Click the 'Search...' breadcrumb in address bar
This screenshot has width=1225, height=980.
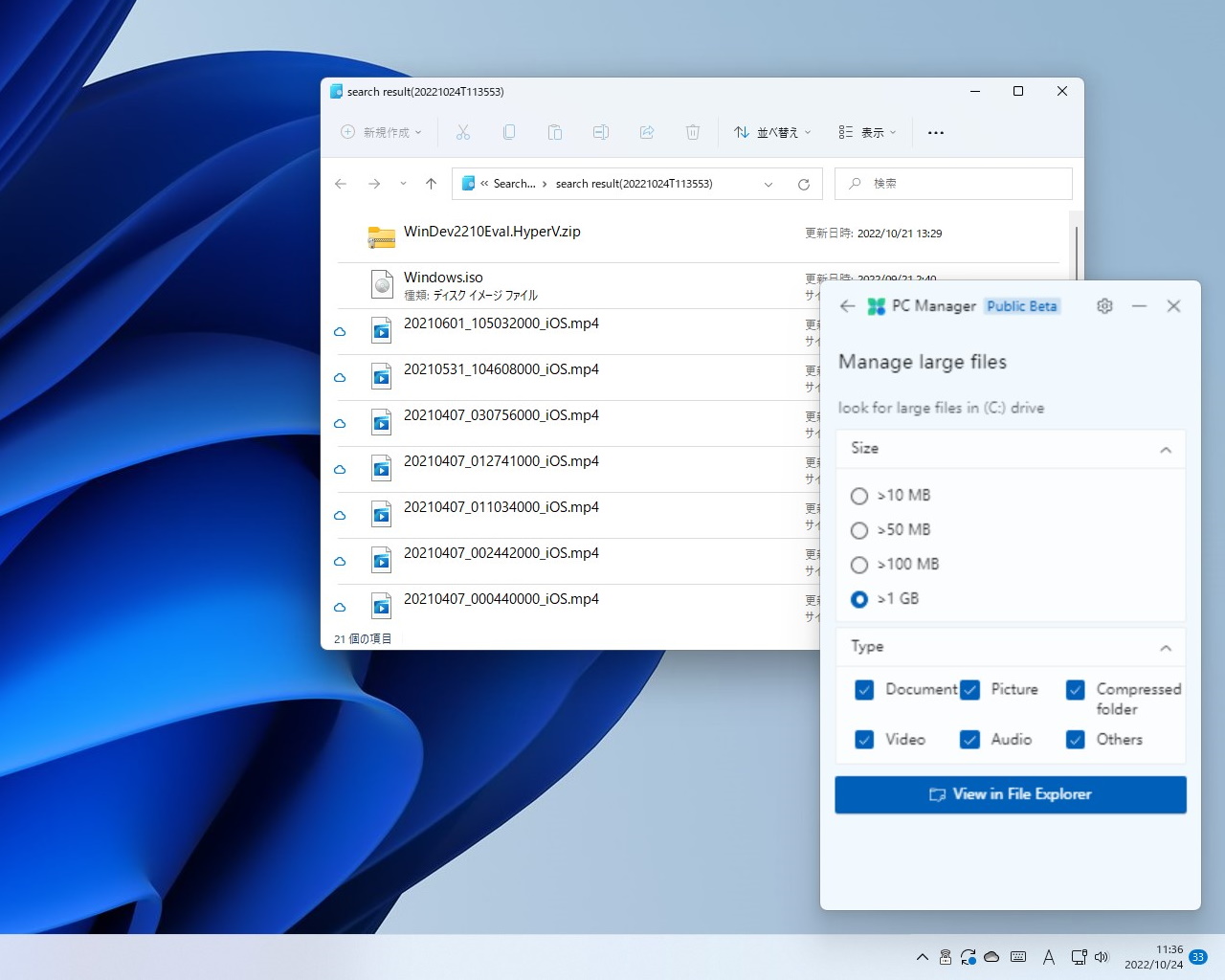point(514,184)
